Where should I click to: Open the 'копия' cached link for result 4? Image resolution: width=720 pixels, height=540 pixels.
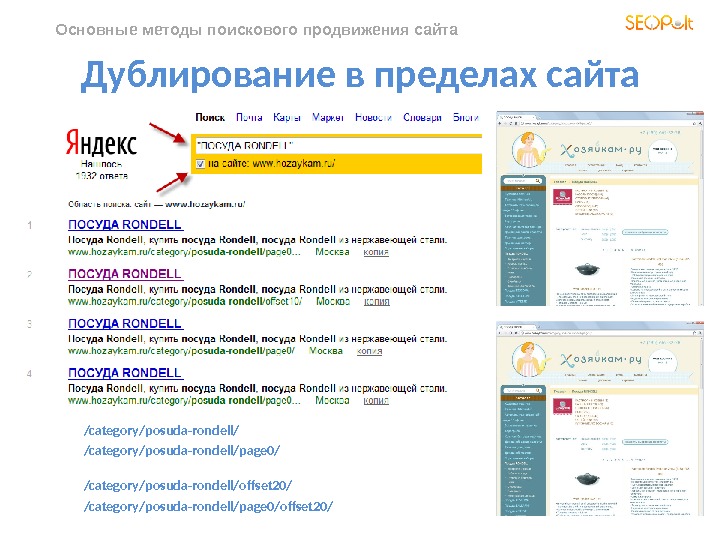pyautogui.click(x=376, y=400)
